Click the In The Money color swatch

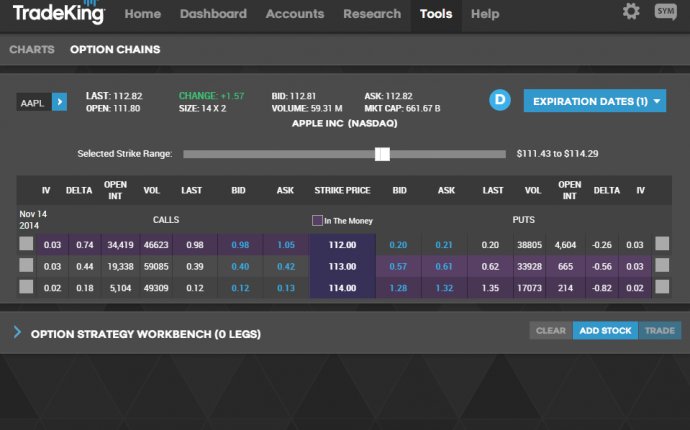click(x=317, y=221)
